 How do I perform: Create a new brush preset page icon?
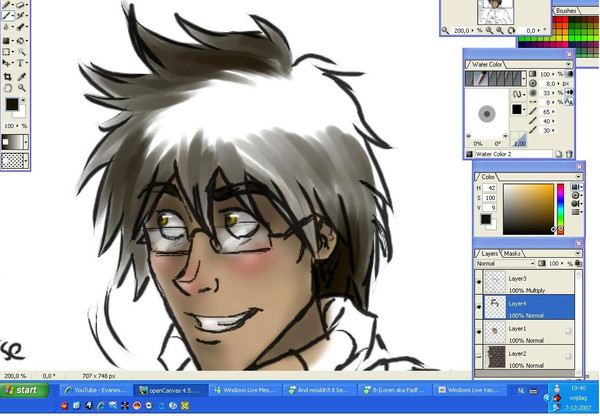click(x=559, y=154)
